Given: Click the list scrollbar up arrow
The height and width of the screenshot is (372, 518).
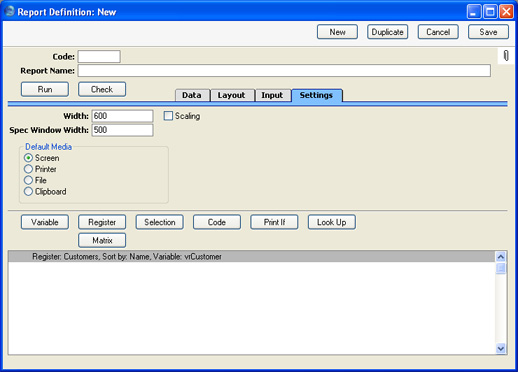Looking at the screenshot, I should (501, 257).
